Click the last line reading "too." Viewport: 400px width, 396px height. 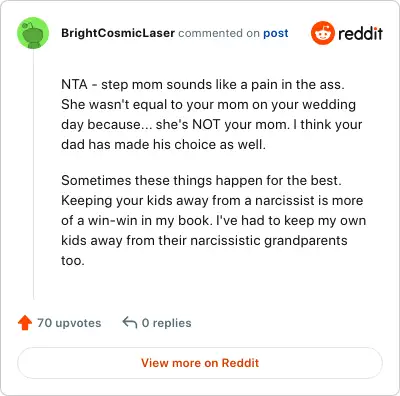pyautogui.click(x=73, y=260)
